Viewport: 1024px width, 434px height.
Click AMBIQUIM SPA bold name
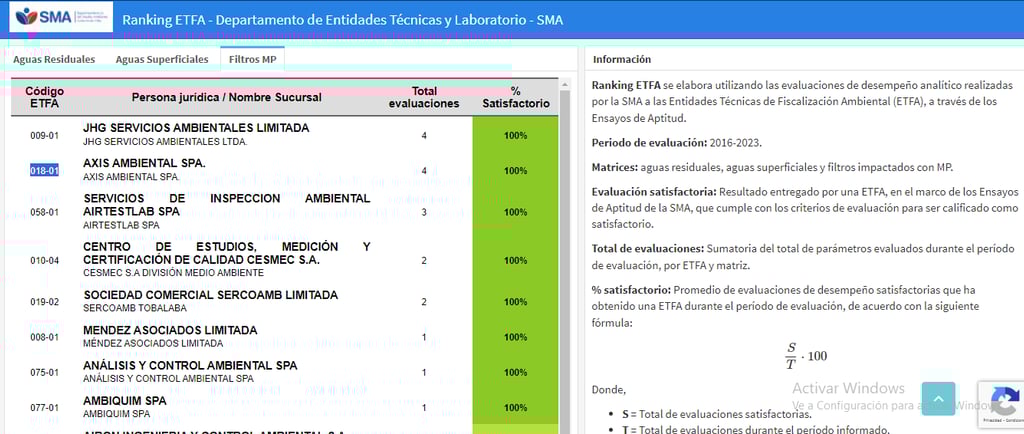pyautogui.click(x=125, y=401)
